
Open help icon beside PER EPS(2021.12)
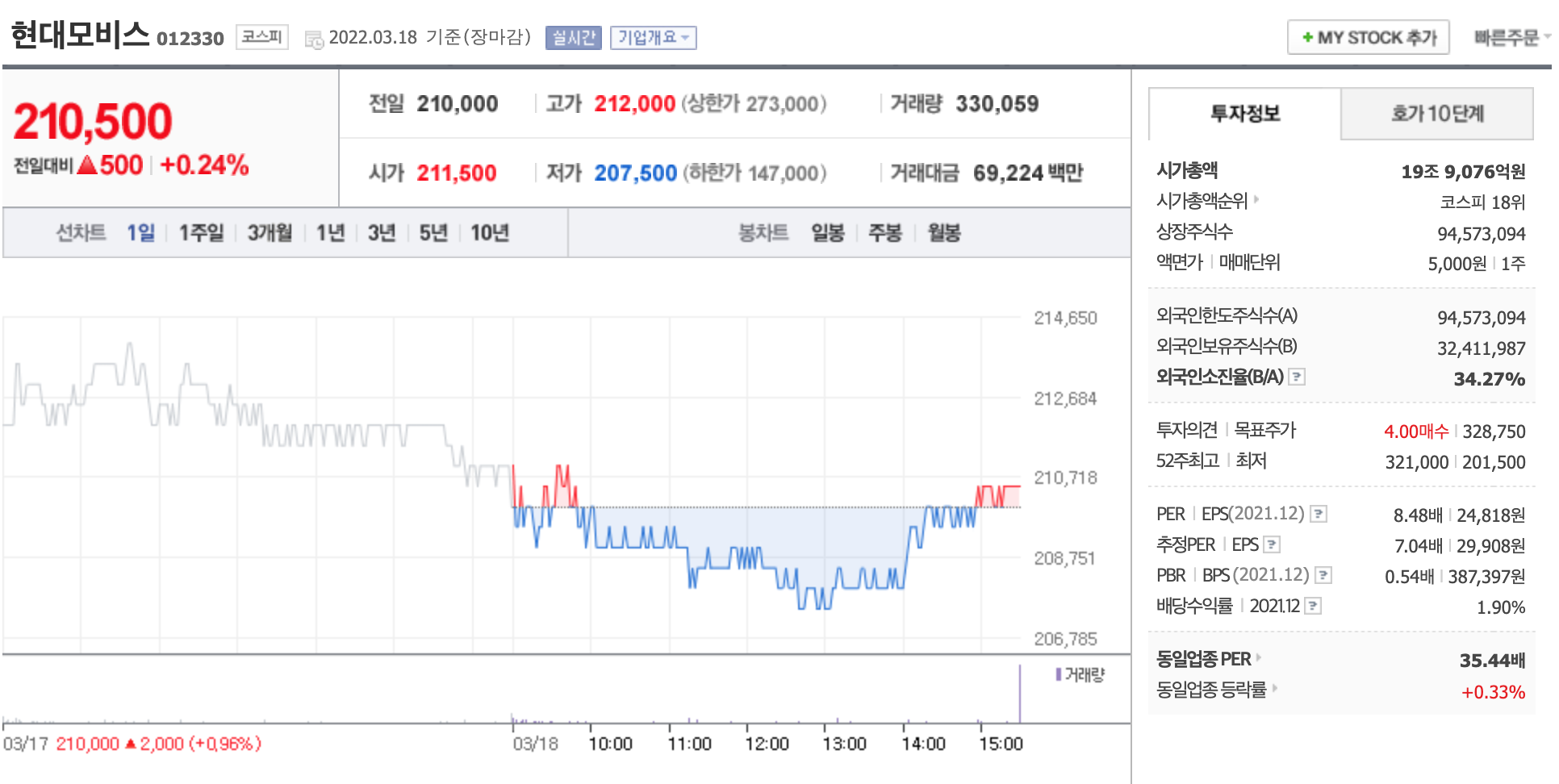click(x=1319, y=514)
